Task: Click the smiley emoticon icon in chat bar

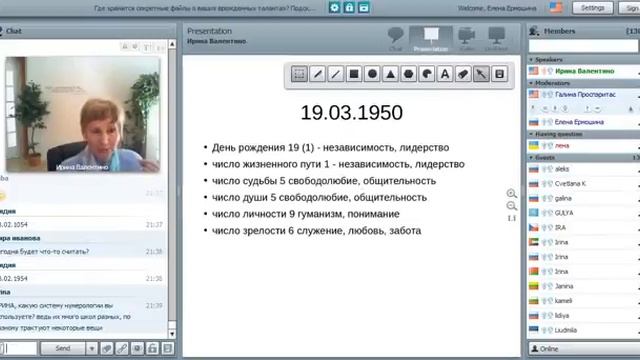Action: click(x=137, y=348)
